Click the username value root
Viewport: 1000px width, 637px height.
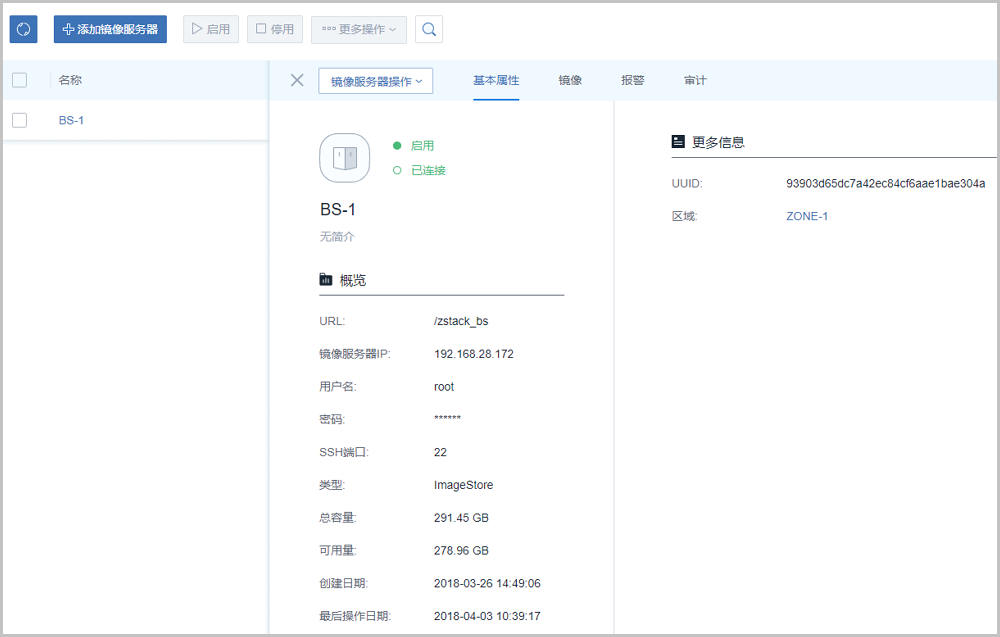coord(444,386)
